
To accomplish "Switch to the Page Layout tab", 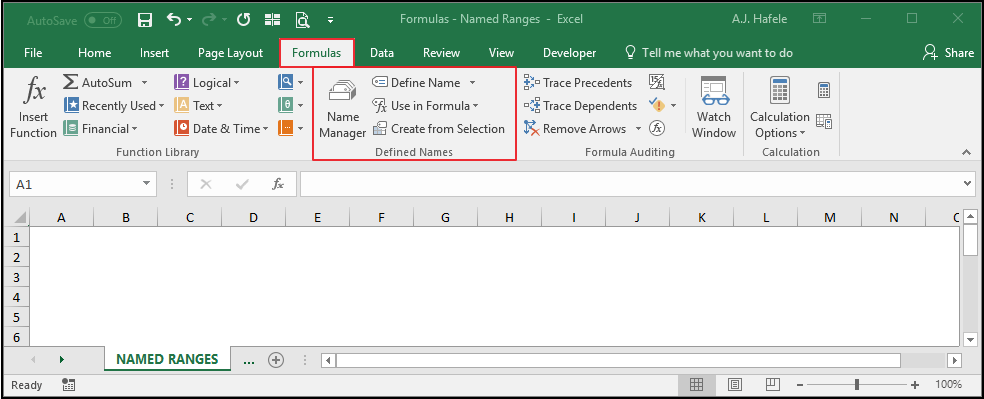I will [x=230, y=53].
